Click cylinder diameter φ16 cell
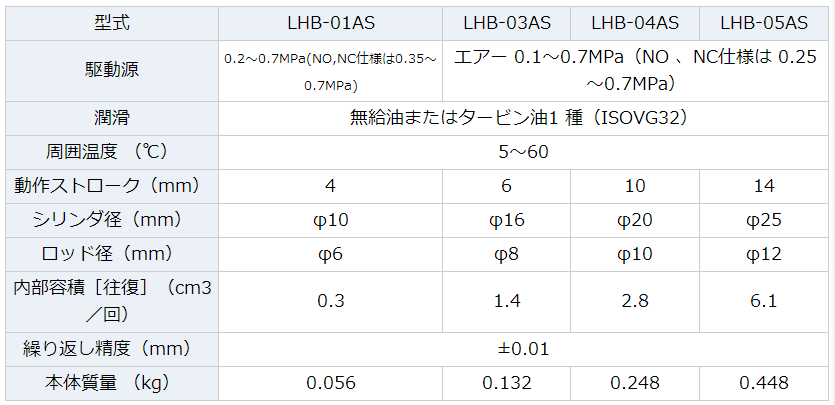 [506, 220]
